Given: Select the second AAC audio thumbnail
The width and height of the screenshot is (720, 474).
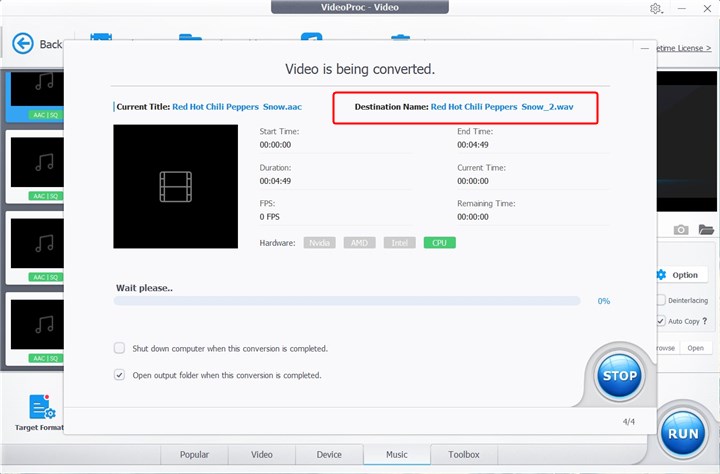Looking at the screenshot, I should point(37,162).
